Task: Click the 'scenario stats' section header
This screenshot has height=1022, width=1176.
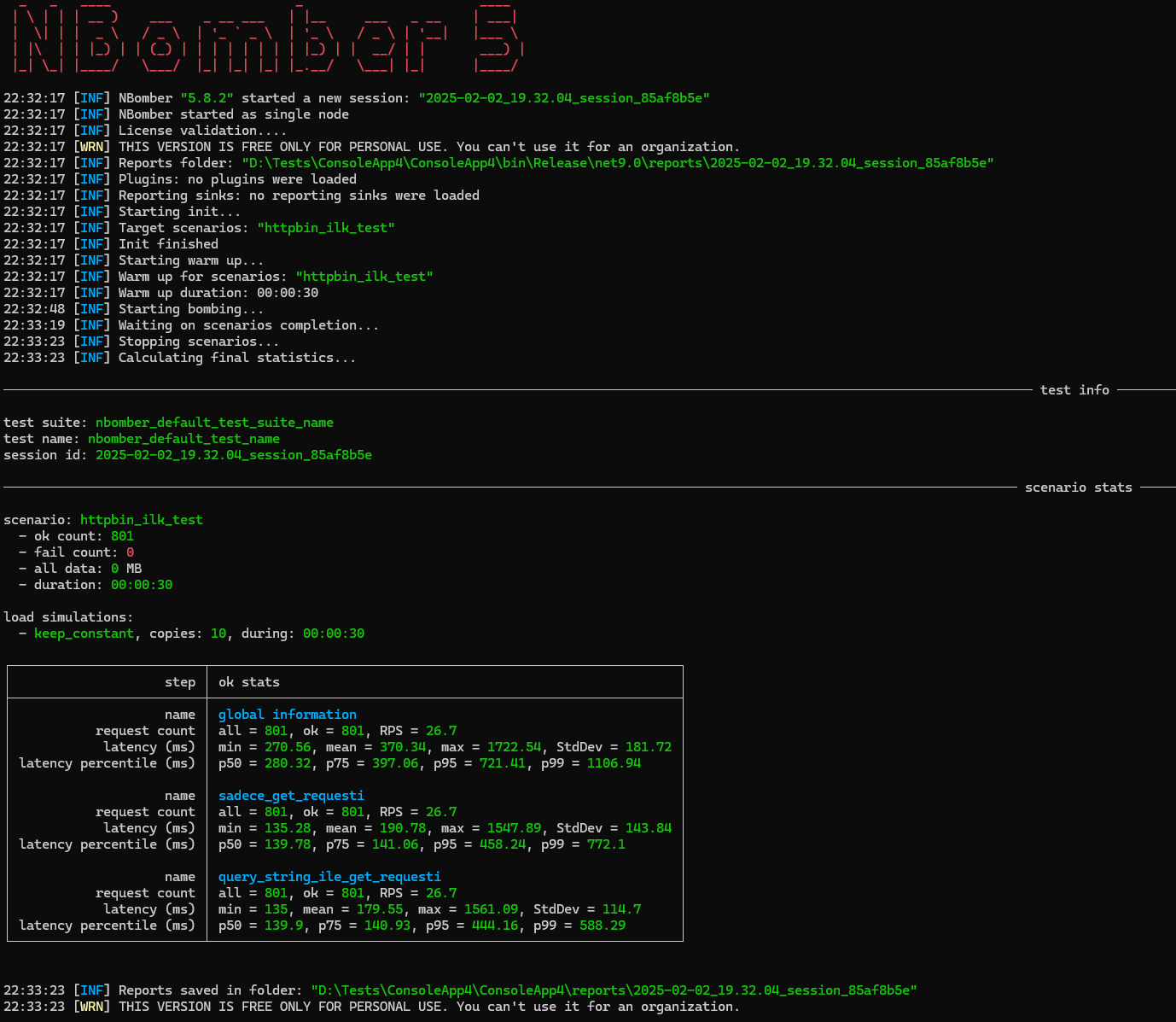Action: point(1079,488)
